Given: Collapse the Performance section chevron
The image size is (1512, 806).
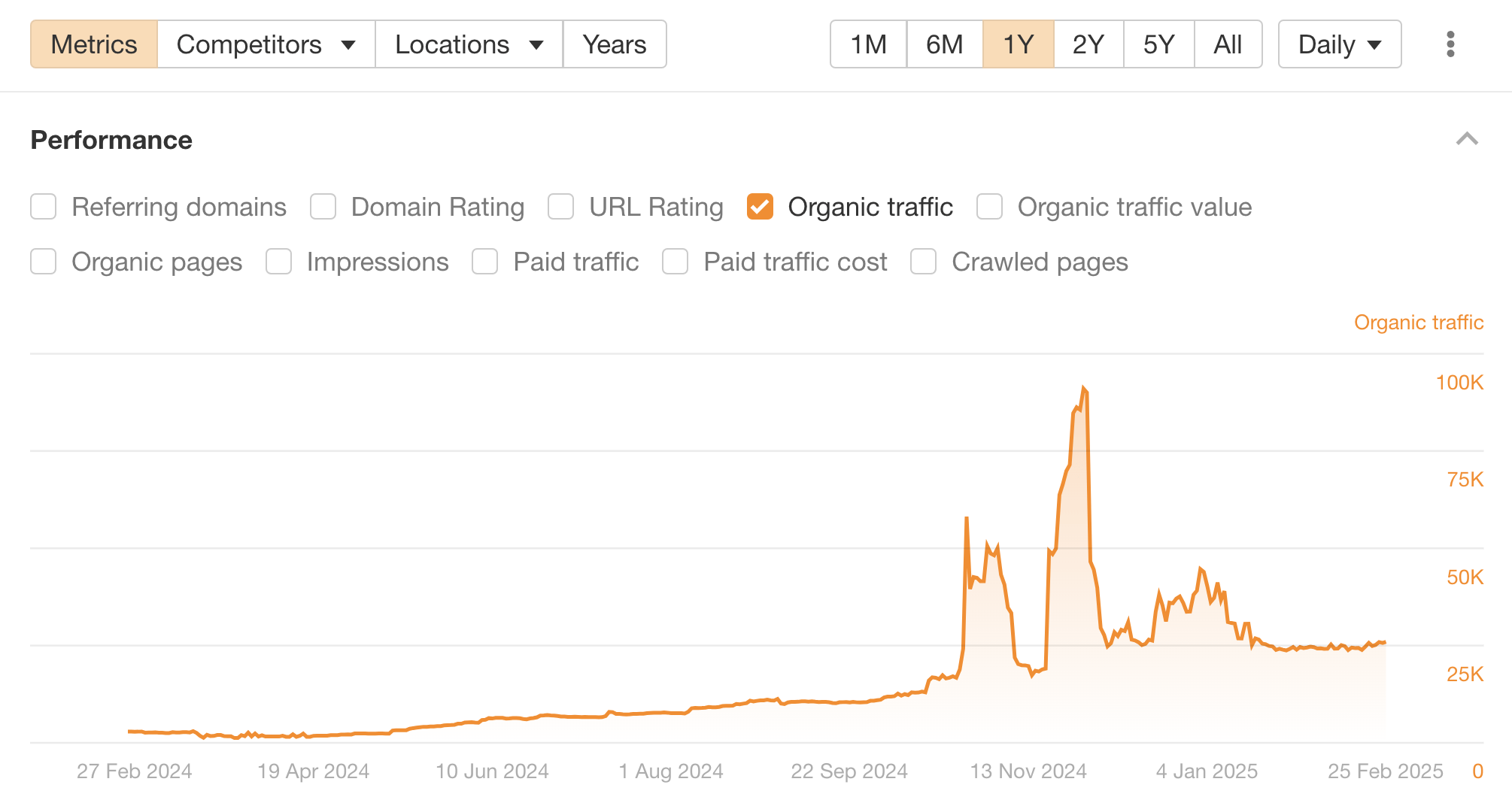Looking at the screenshot, I should (x=1467, y=139).
